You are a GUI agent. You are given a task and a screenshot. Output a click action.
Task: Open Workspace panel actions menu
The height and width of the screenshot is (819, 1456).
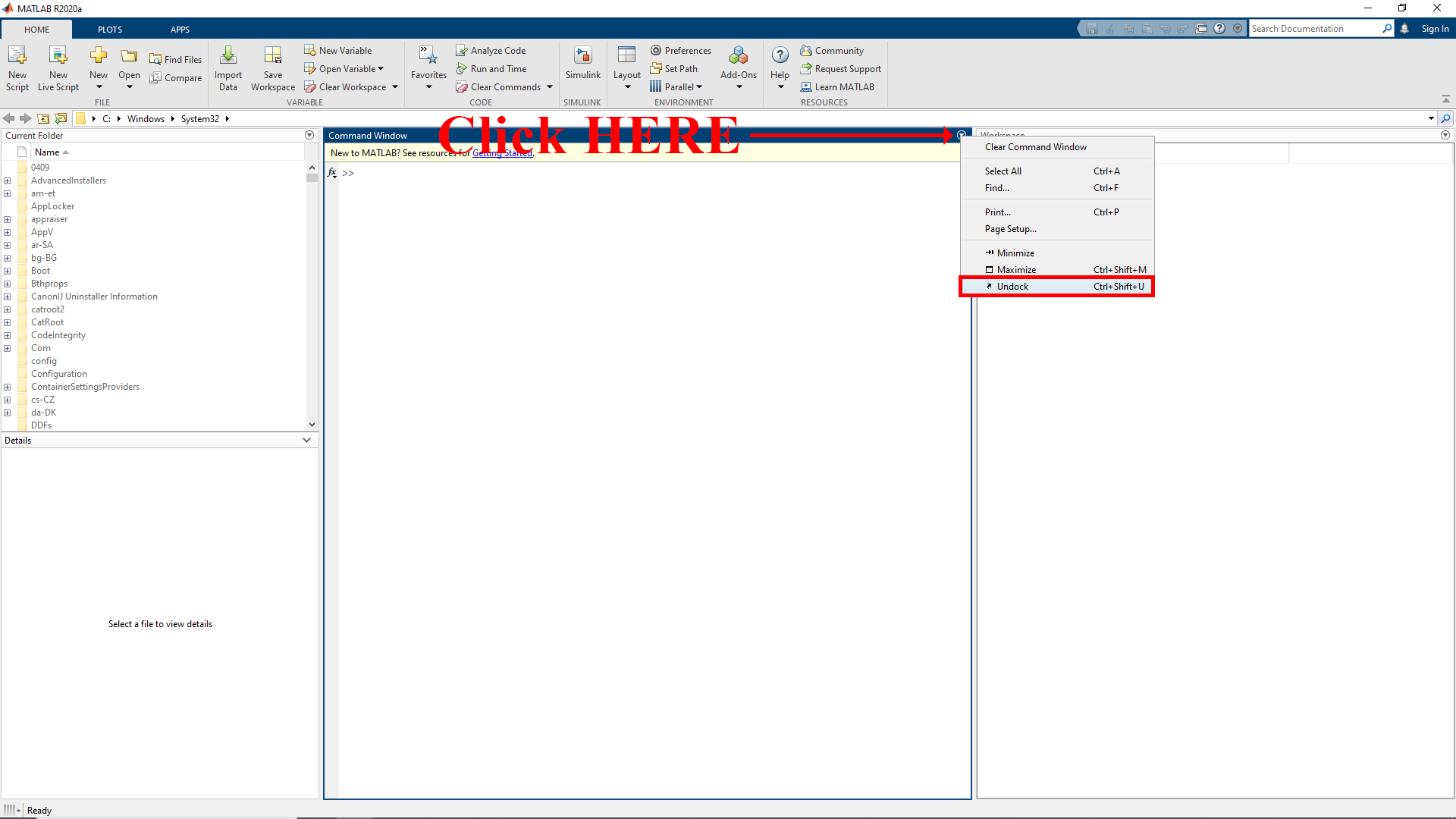tap(1445, 135)
